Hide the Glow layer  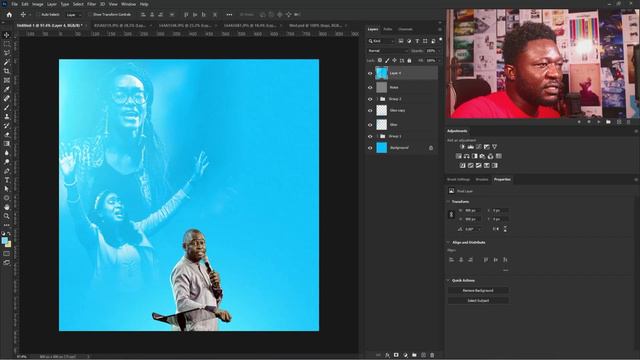pos(370,125)
